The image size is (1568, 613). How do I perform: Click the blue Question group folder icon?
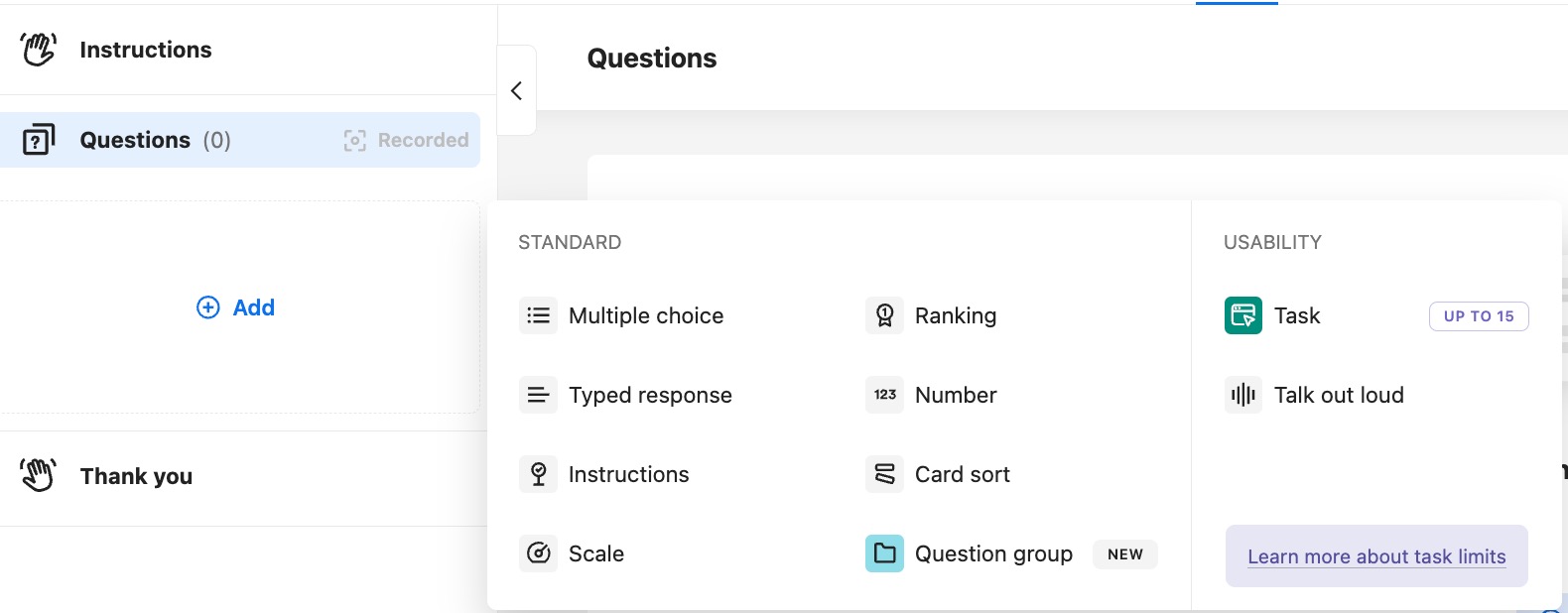tap(884, 553)
